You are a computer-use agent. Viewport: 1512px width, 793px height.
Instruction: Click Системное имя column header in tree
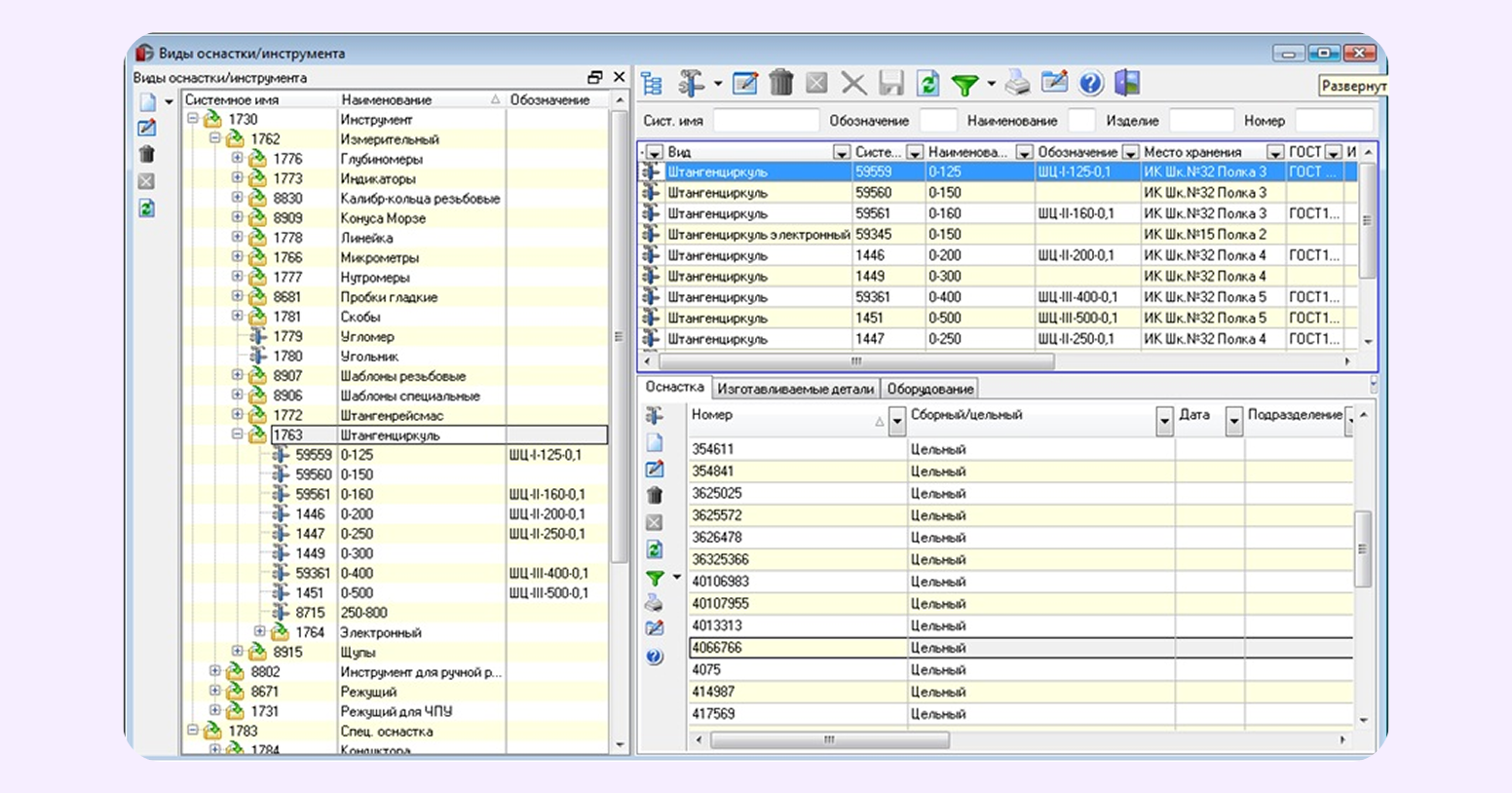259,99
